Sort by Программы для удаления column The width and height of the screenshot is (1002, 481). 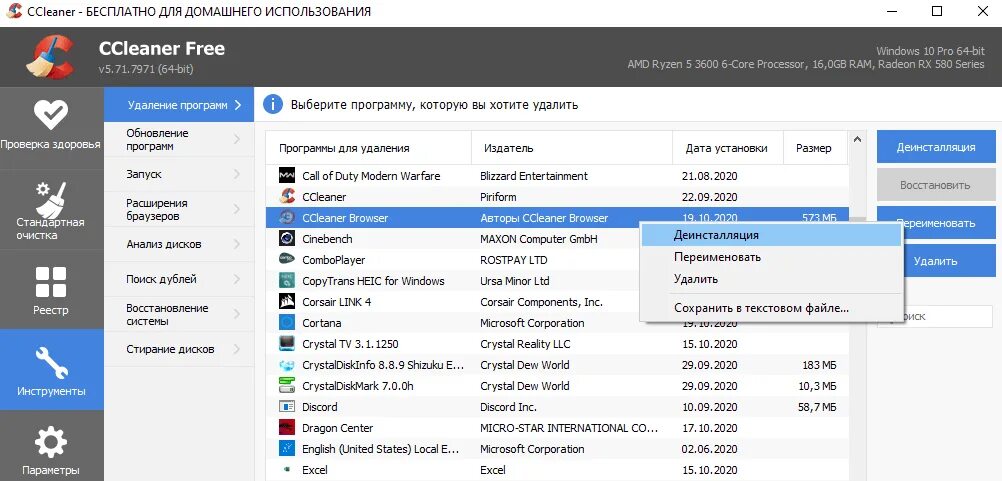369,148
